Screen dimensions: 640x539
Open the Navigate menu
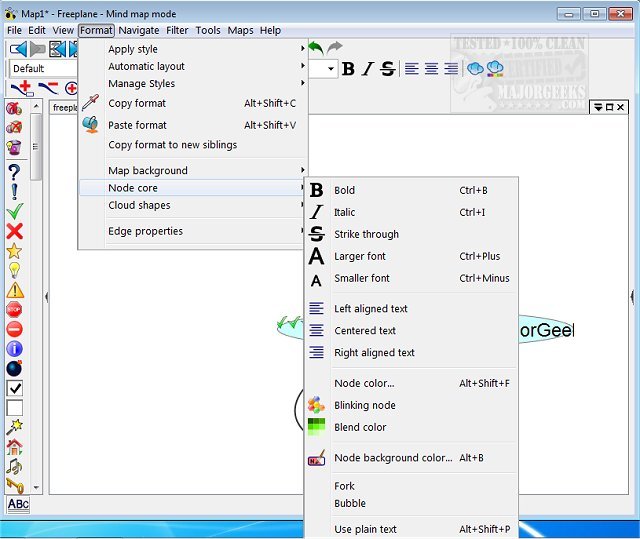pyautogui.click(x=139, y=30)
